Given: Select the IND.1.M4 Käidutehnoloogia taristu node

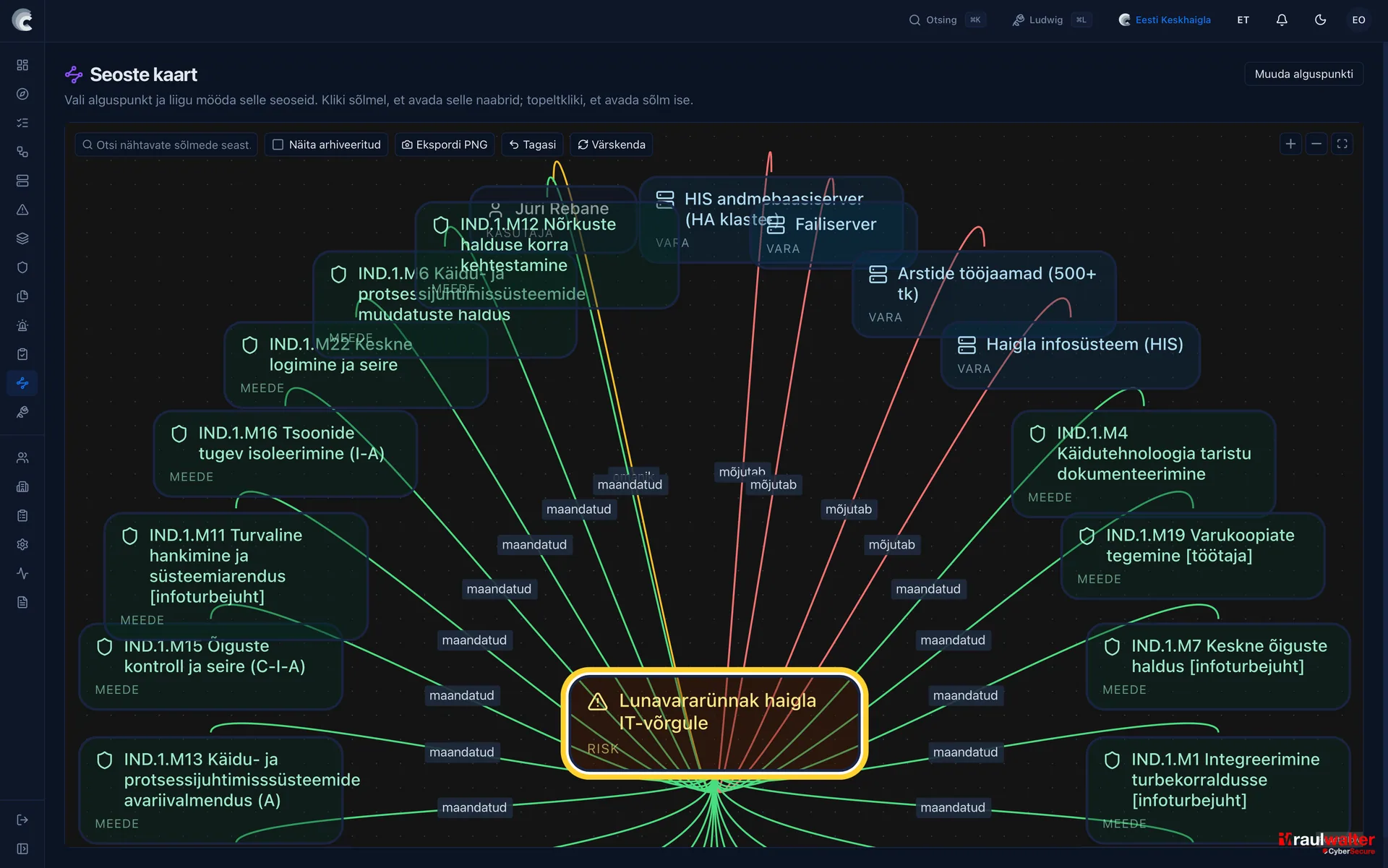Looking at the screenshot, I should pyautogui.click(x=1144, y=463).
